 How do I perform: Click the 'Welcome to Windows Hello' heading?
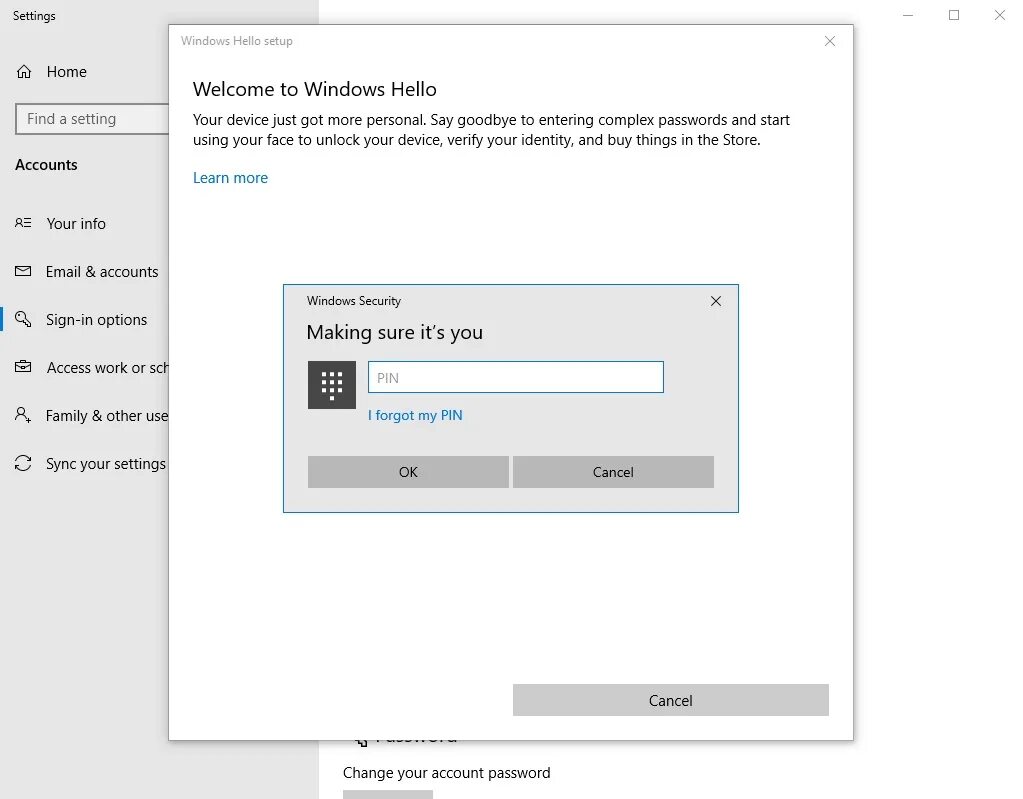pyautogui.click(x=314, y=89)
